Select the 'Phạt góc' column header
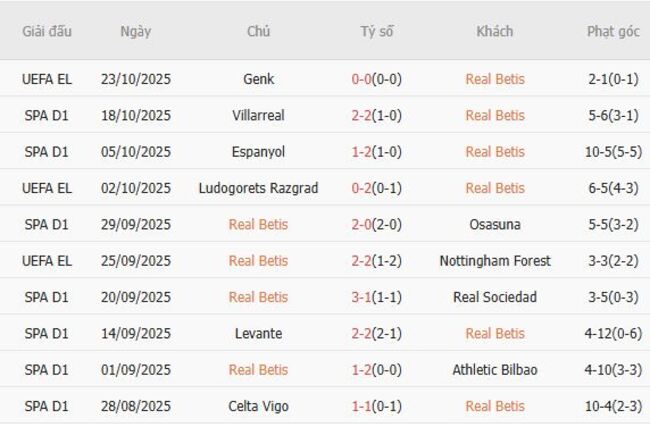 (613, 32)
